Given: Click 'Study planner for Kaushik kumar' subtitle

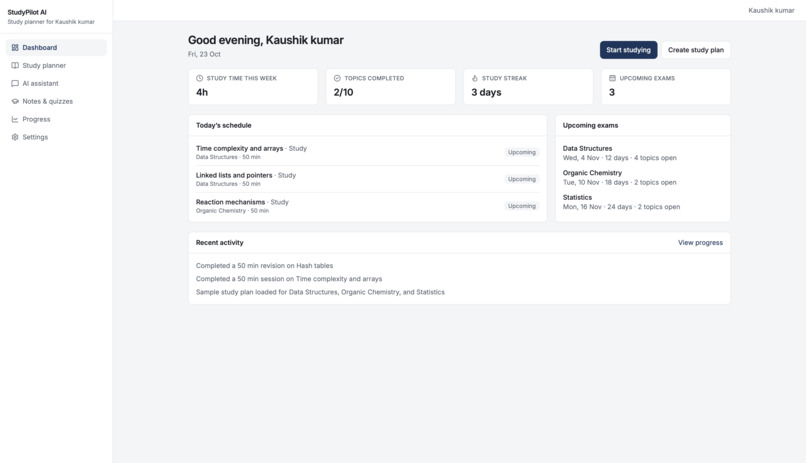Looking at the screenshot, I should point(51,22).
